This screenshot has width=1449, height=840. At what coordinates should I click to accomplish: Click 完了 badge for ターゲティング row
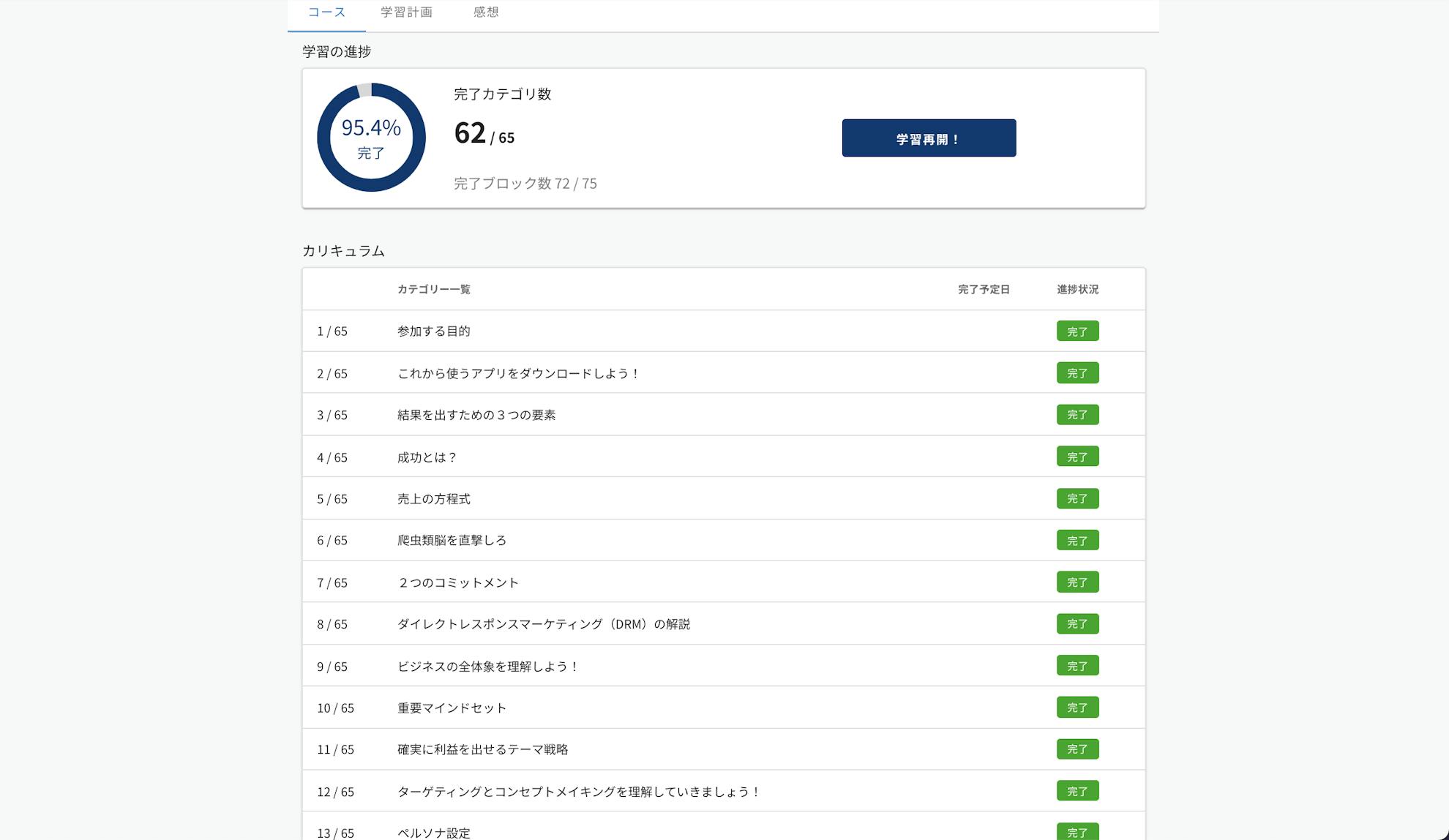click(1077, 791)
